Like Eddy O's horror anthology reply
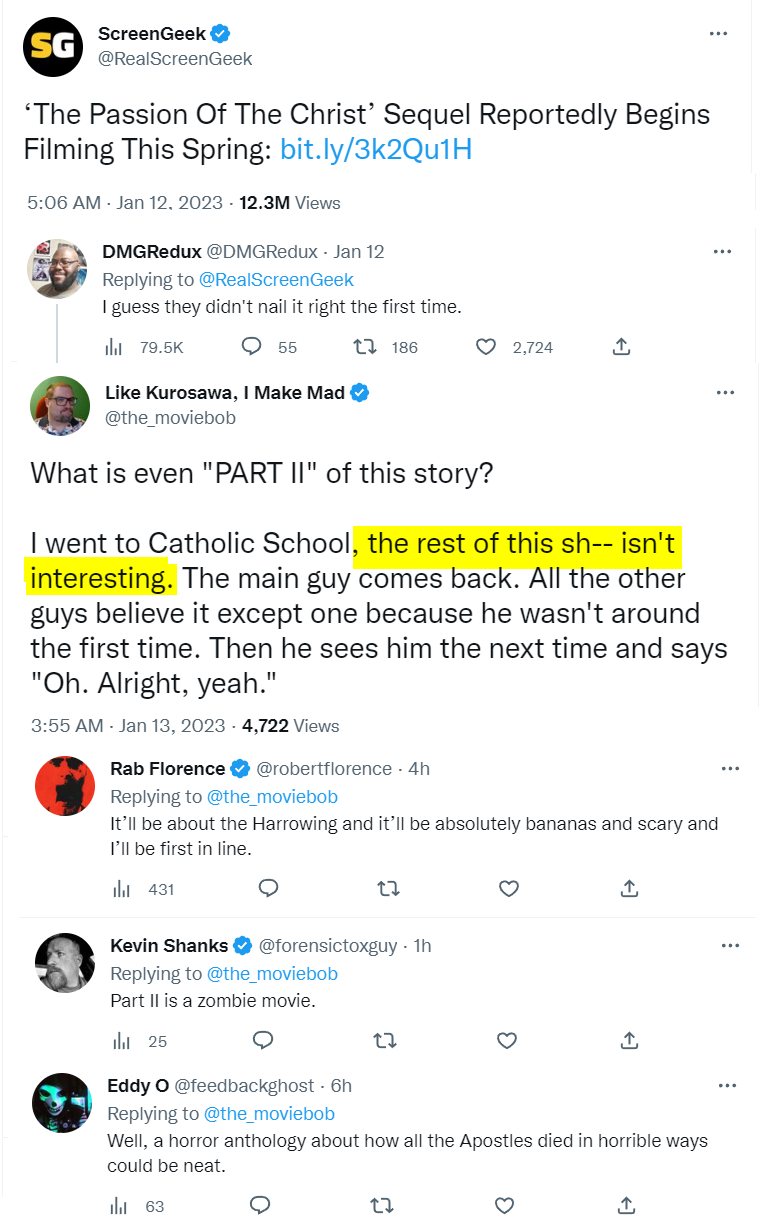 [505, 1205]
